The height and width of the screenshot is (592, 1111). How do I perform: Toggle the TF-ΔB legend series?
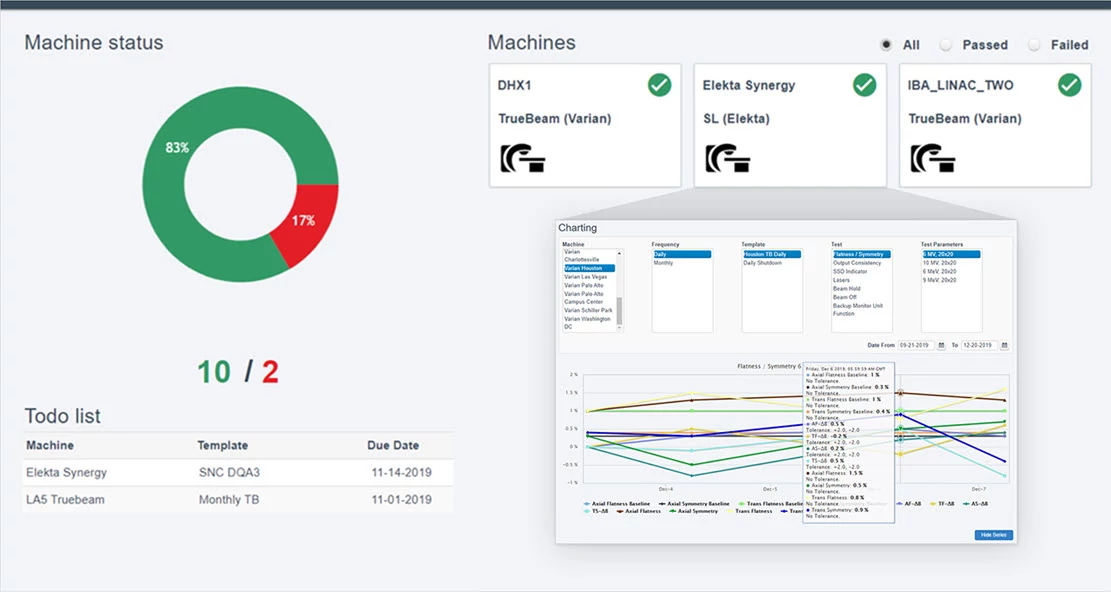tap(942, 503)
